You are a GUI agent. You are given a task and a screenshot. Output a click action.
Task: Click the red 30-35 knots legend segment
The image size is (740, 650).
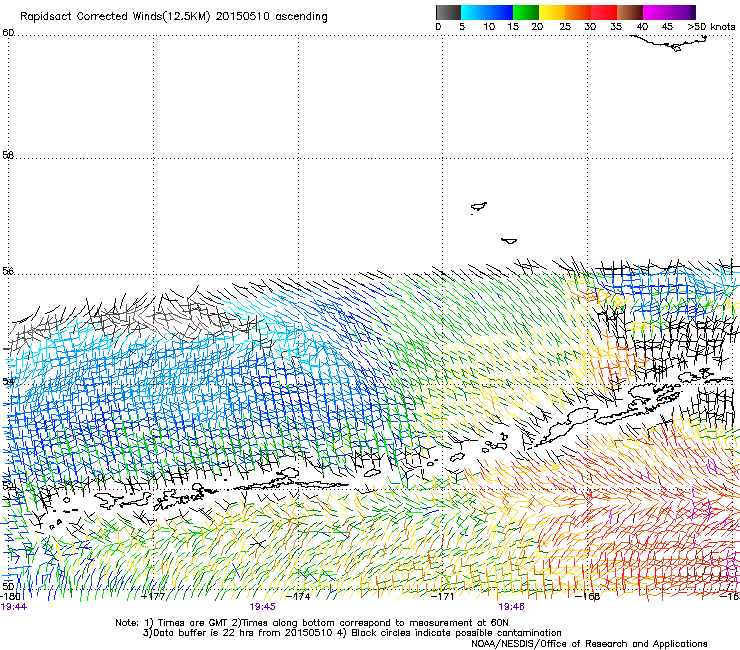point(604,12)
